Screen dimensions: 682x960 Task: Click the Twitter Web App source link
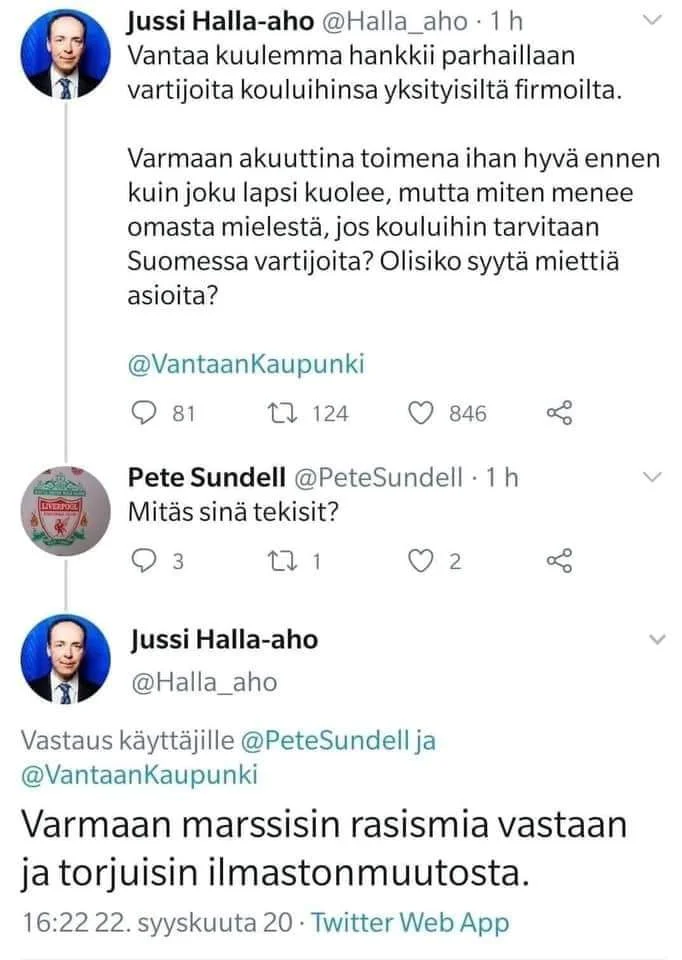411,923
